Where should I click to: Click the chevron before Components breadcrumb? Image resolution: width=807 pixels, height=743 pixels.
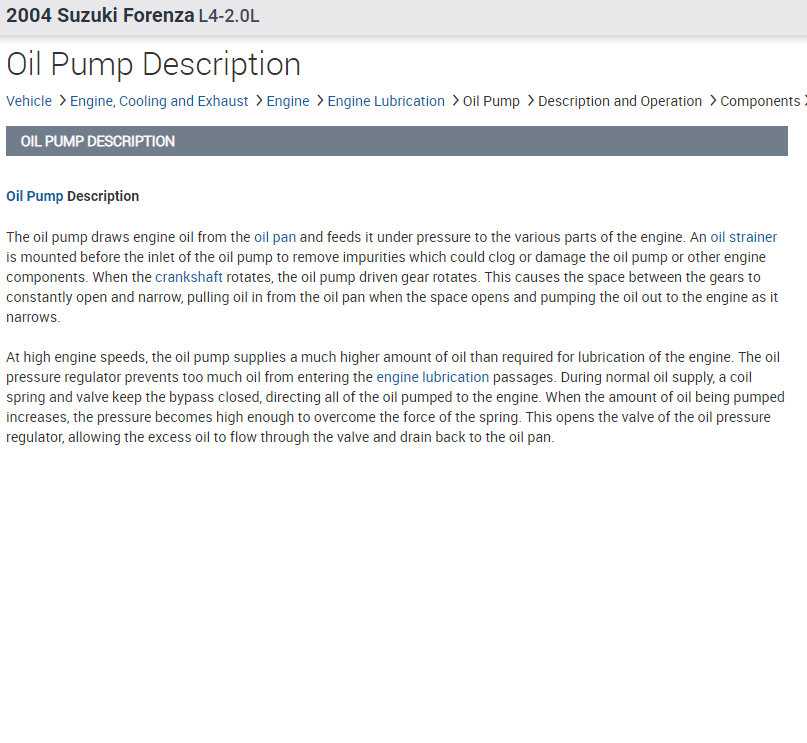[713, 100]
